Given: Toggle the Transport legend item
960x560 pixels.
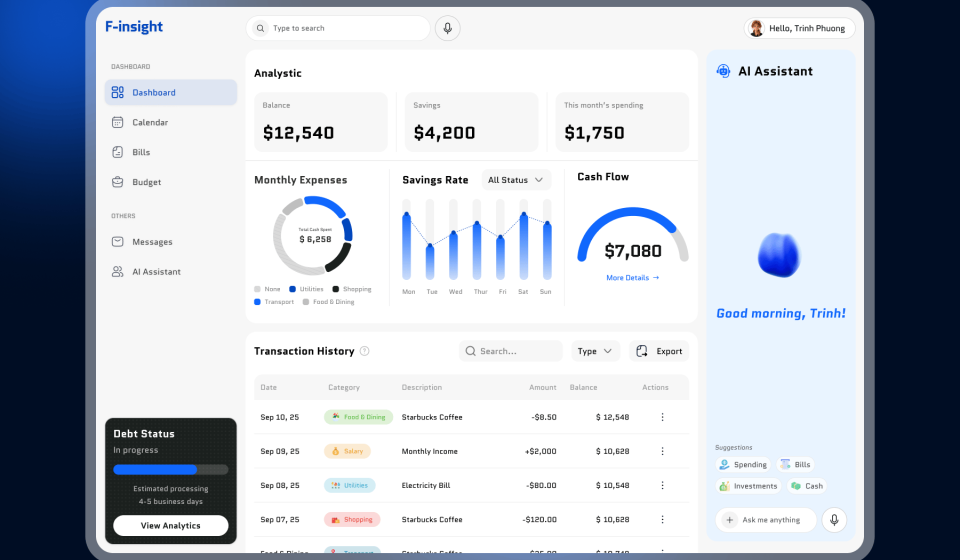Looking at the screenshot, I should point(274,302).
